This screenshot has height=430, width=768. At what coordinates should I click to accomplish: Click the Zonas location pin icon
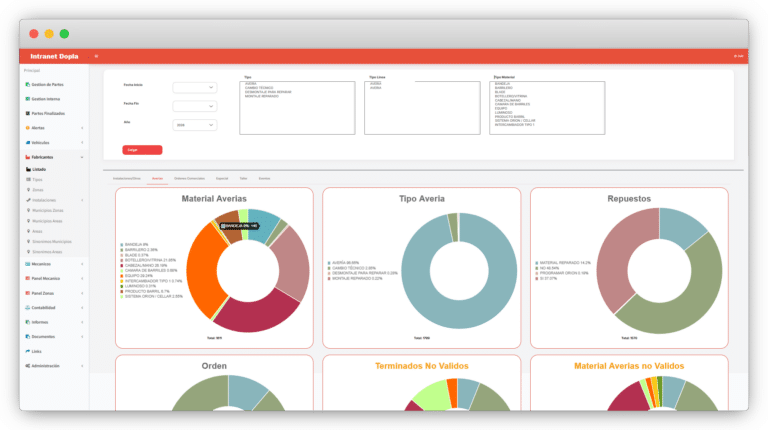[x=28, y=190]
